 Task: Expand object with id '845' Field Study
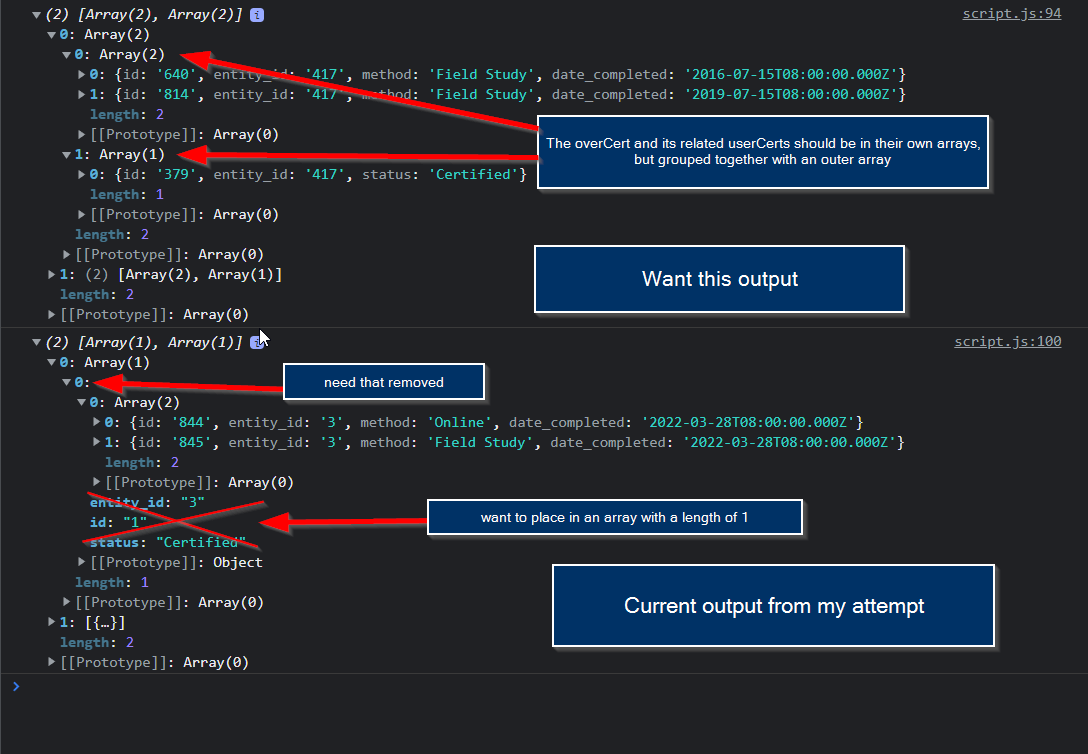pyautogui.click(x=96, y=442)
